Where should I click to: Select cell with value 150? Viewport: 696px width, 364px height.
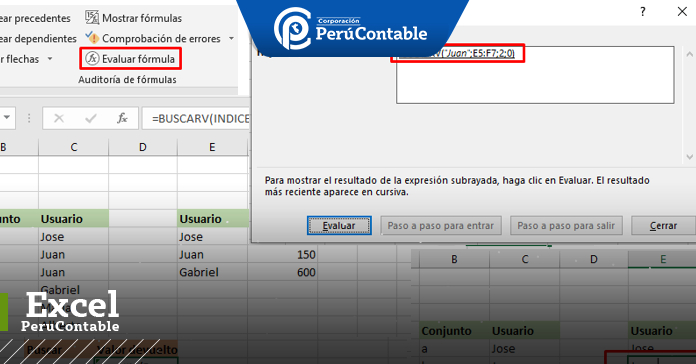pyautogui.click(x=283, y=255)
